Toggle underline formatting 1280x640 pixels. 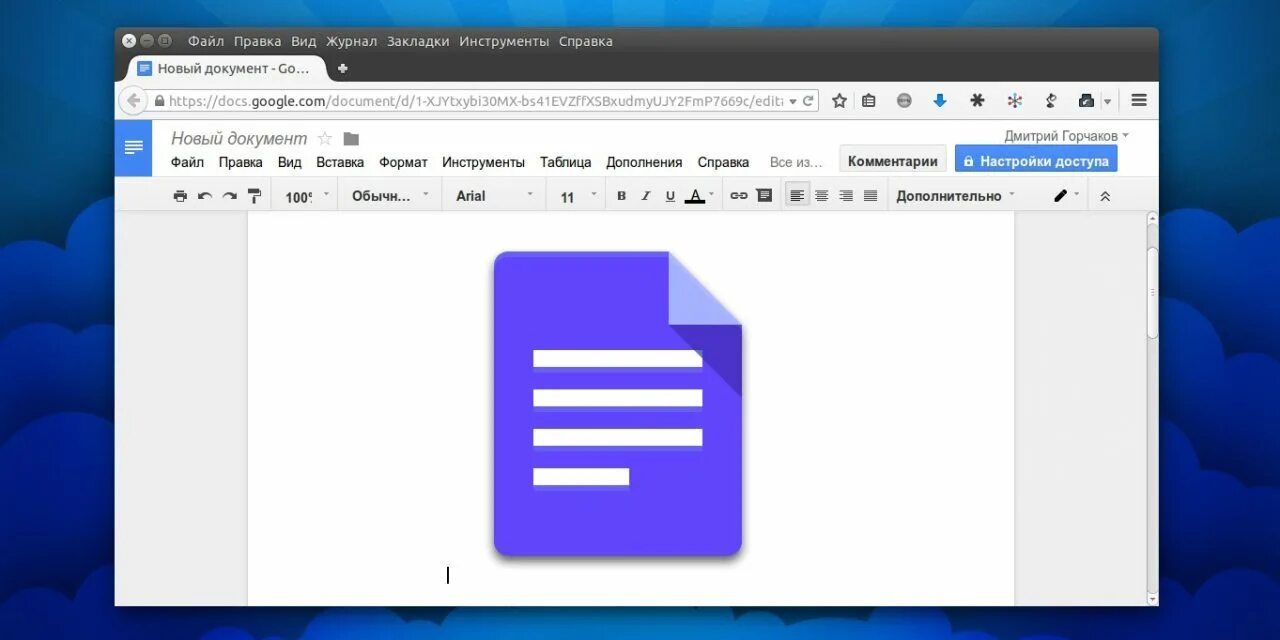[x=670, y=196]
